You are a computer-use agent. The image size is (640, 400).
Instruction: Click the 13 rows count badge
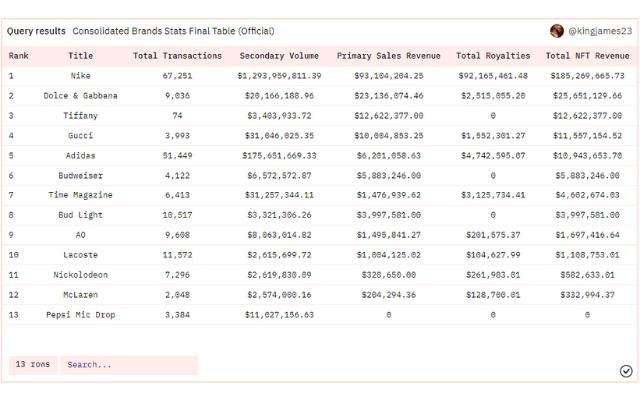[x=32, y=365]
